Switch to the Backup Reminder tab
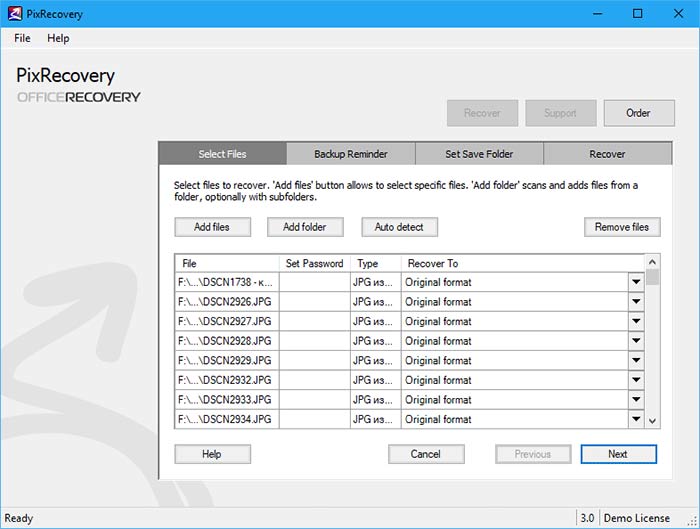700x529 pixels. [x=351, y=154]
